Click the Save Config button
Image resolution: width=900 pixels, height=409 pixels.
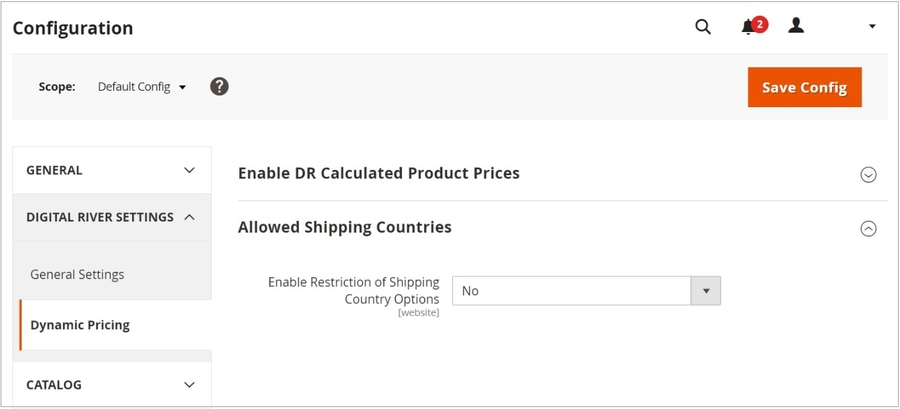point(804,87)
